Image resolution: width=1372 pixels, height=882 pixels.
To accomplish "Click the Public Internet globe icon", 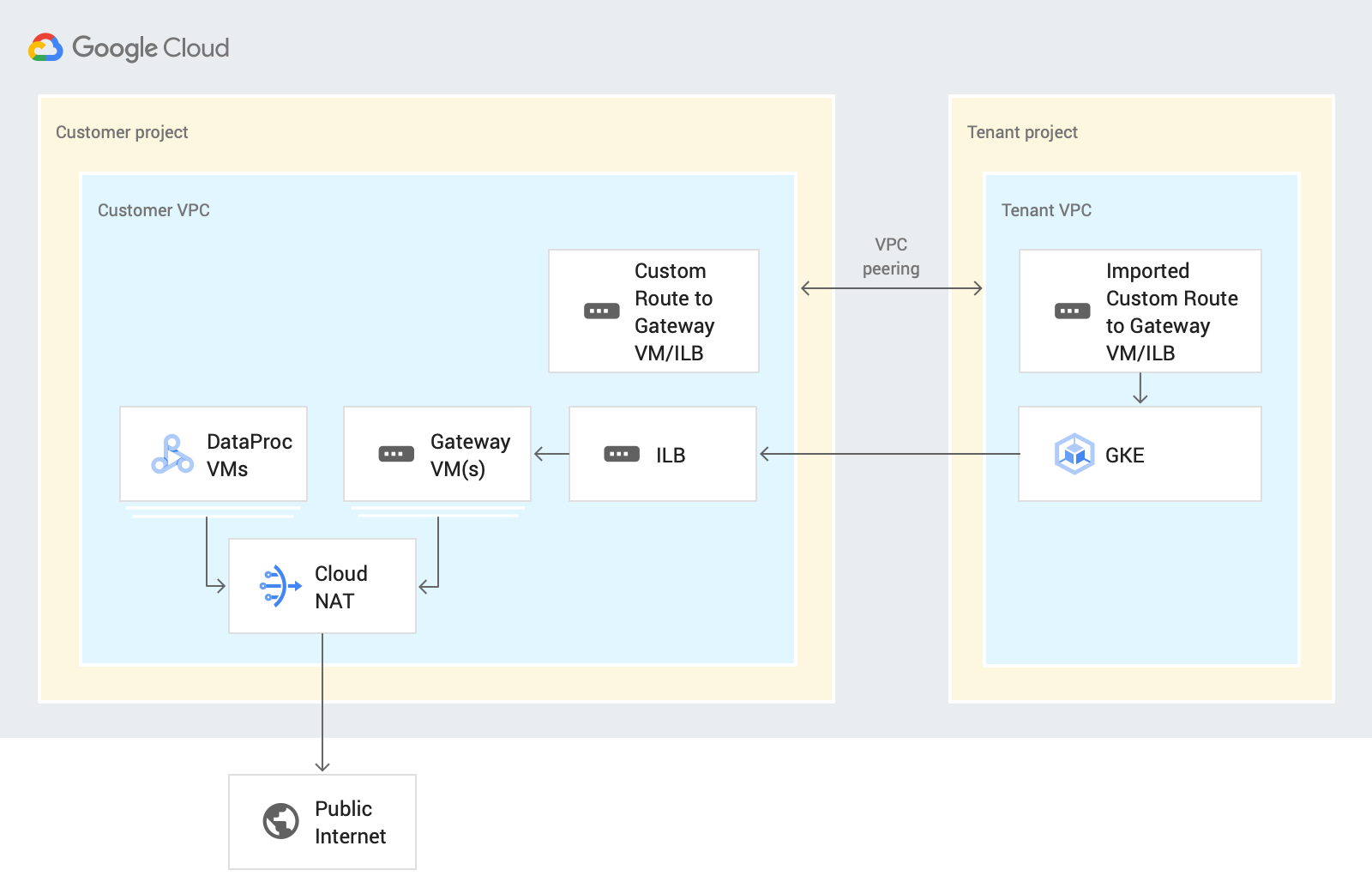I will point(279,821).
